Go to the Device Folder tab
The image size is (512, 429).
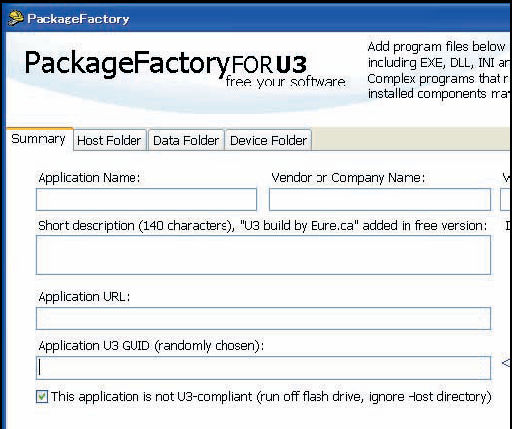pyautogui.click(x=268, y=140)
